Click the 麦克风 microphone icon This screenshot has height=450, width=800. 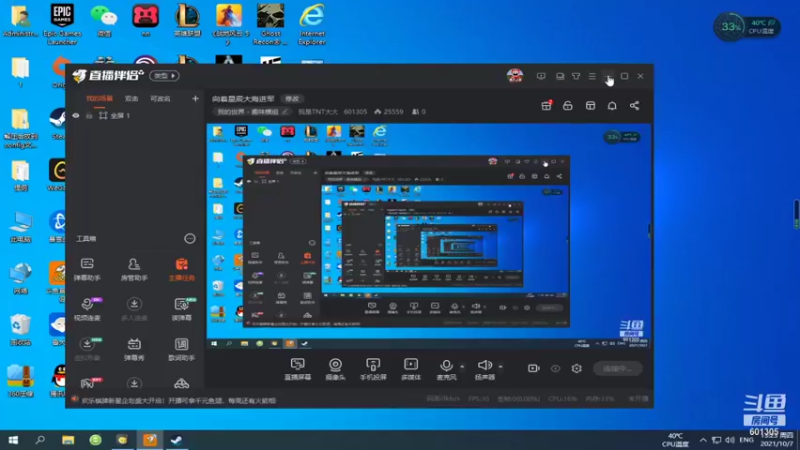pos(446,365)
